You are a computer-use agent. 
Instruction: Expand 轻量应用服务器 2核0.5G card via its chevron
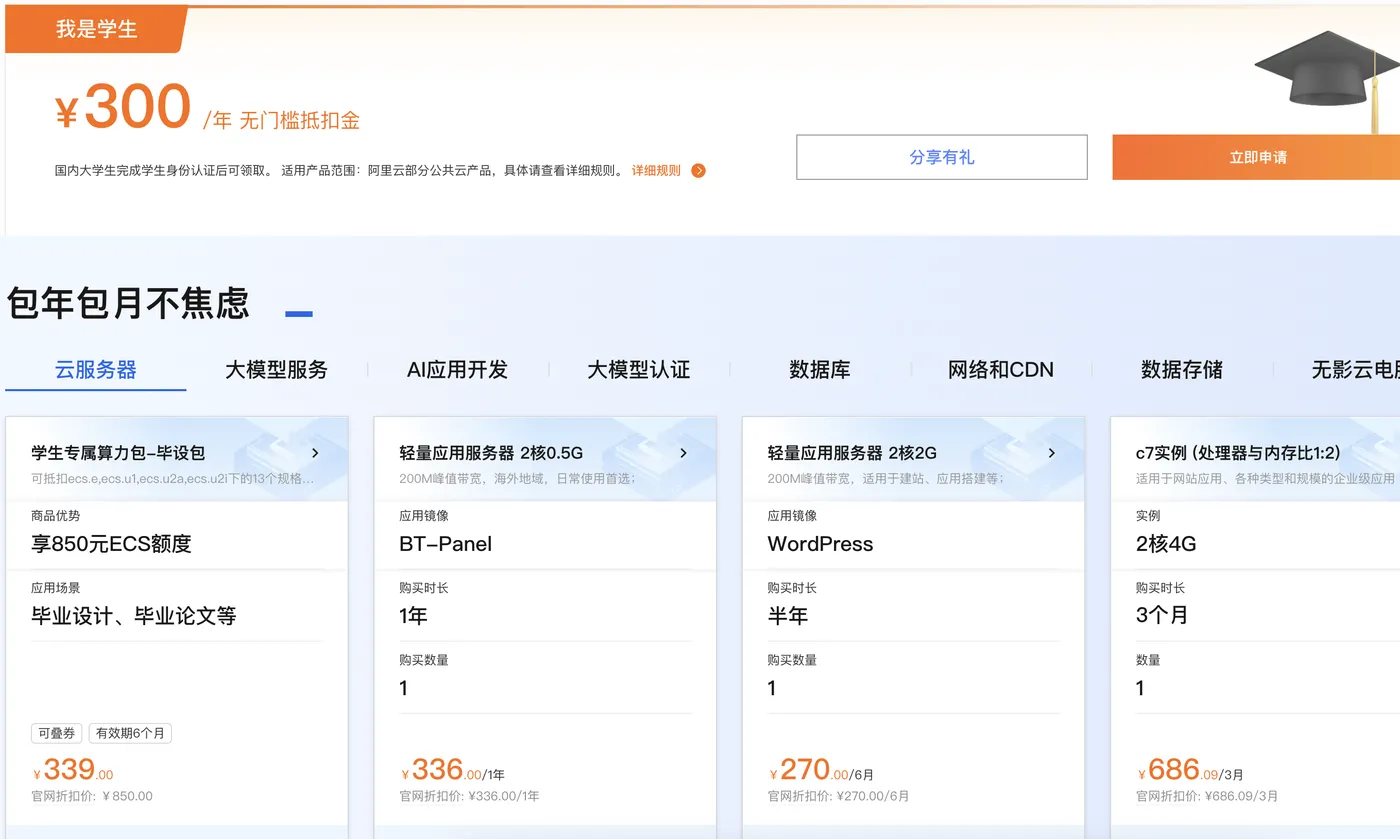tap(683, 453)
